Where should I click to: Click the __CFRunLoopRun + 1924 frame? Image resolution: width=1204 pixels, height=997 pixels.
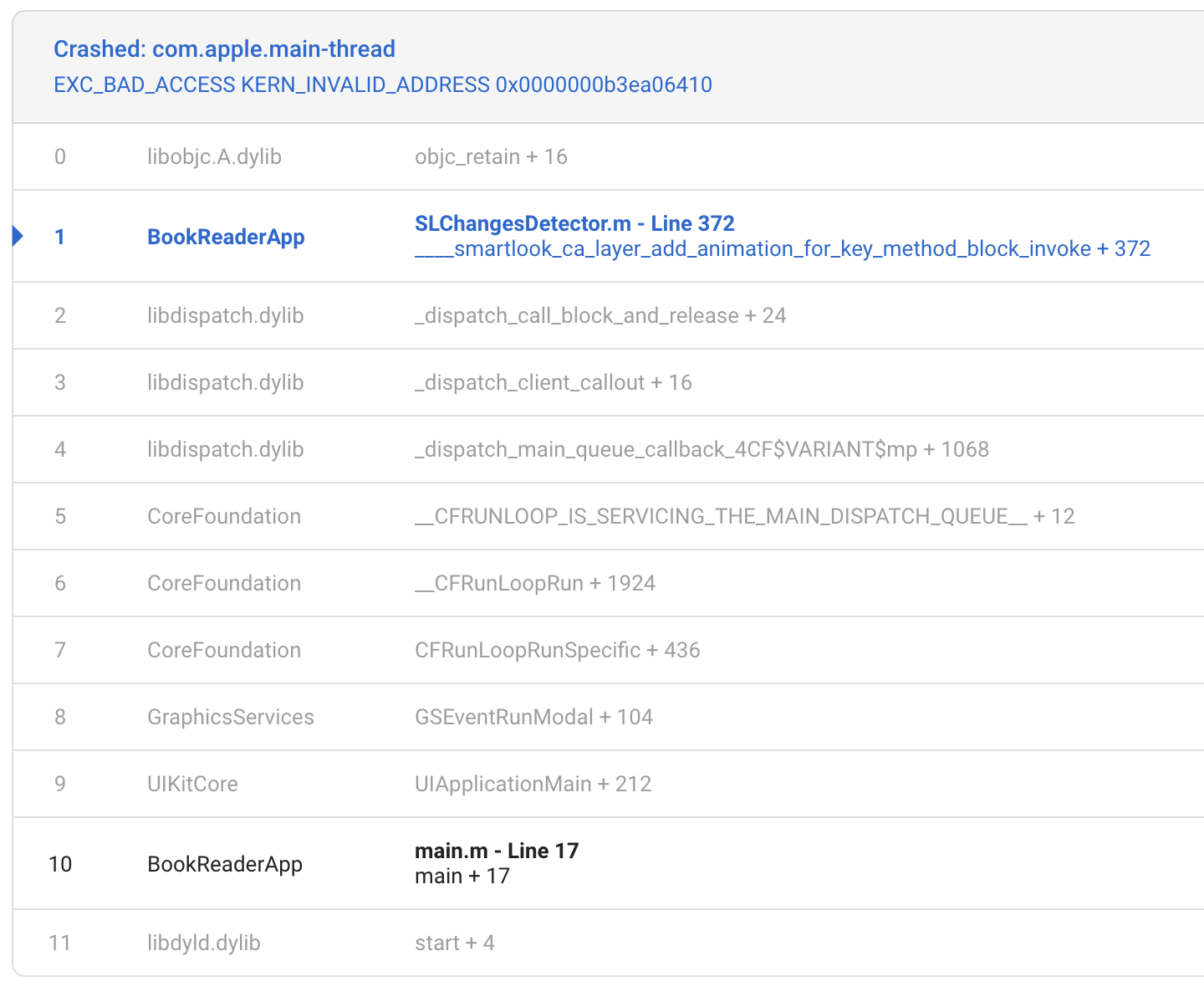click(535, 583)
